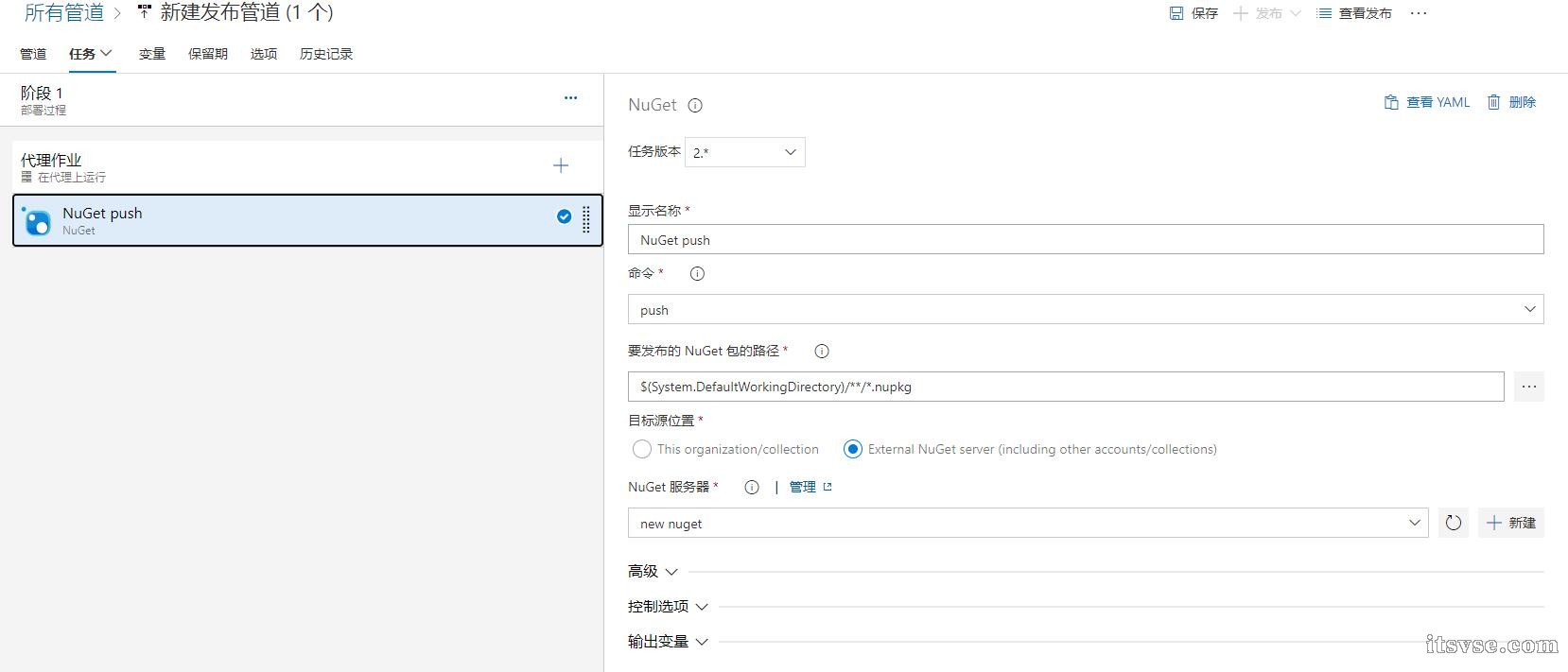Expand the 输出变量 section
The height and width of the screenshot is (672, 1568).
coord(668,642)
